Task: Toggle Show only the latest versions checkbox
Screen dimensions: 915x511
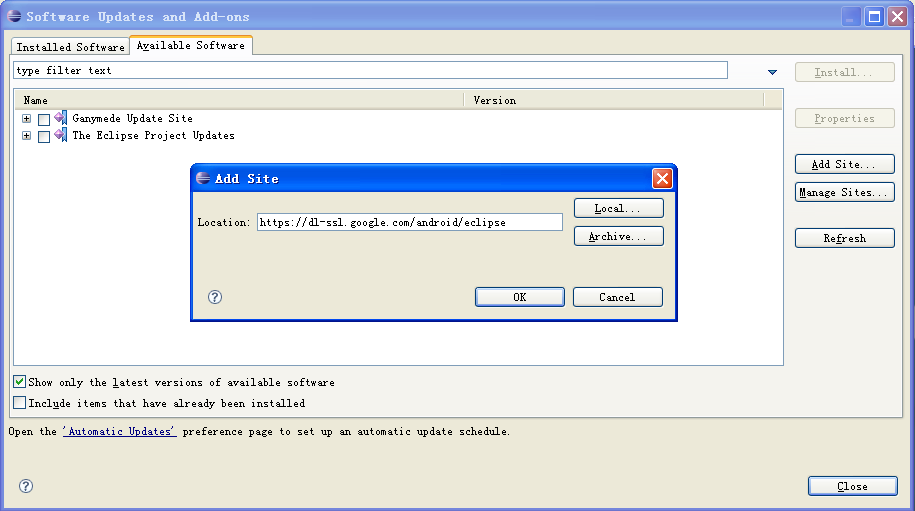Action: click(x=19, y=382)
